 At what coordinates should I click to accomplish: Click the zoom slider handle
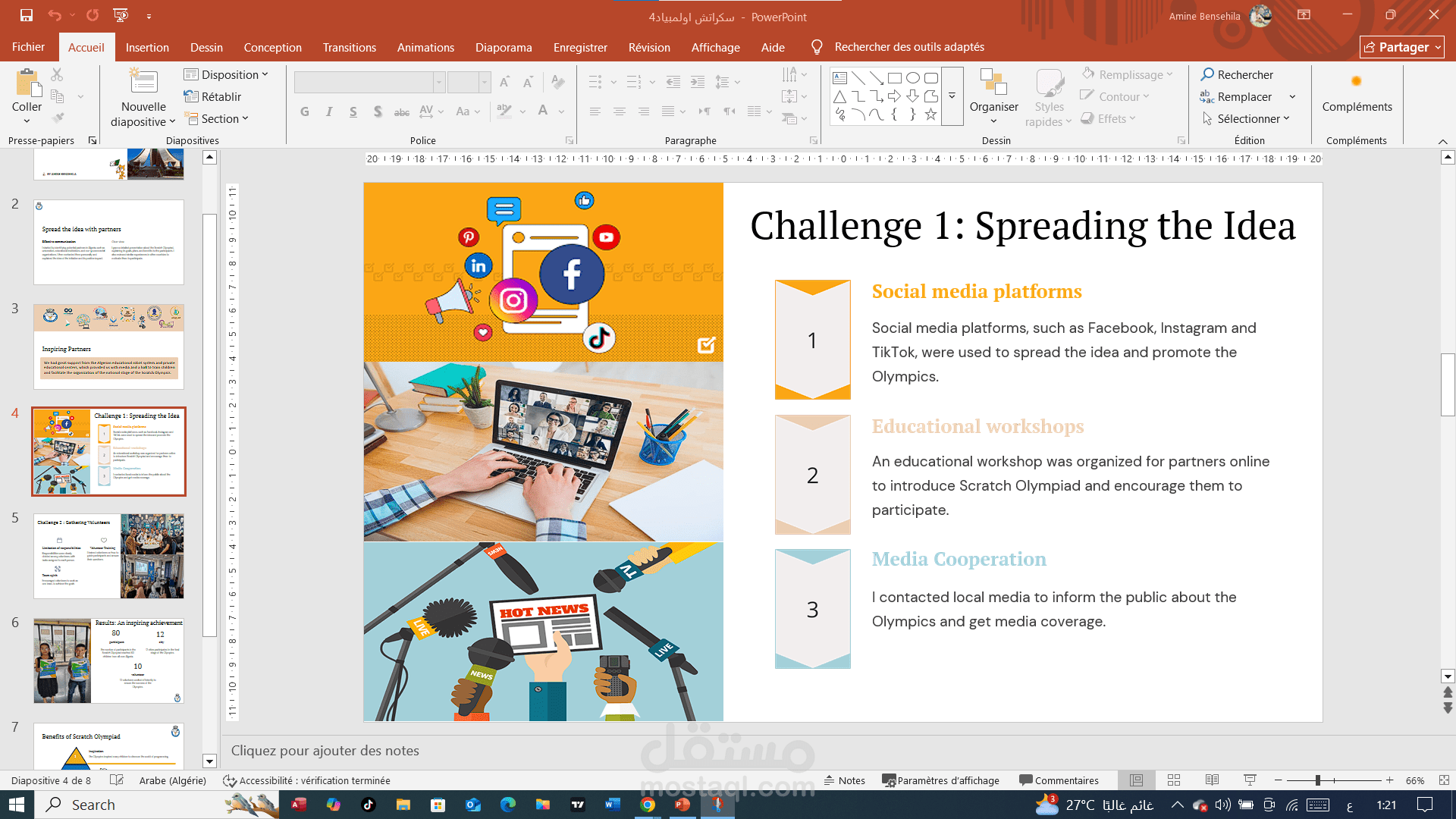(1318, 780)
